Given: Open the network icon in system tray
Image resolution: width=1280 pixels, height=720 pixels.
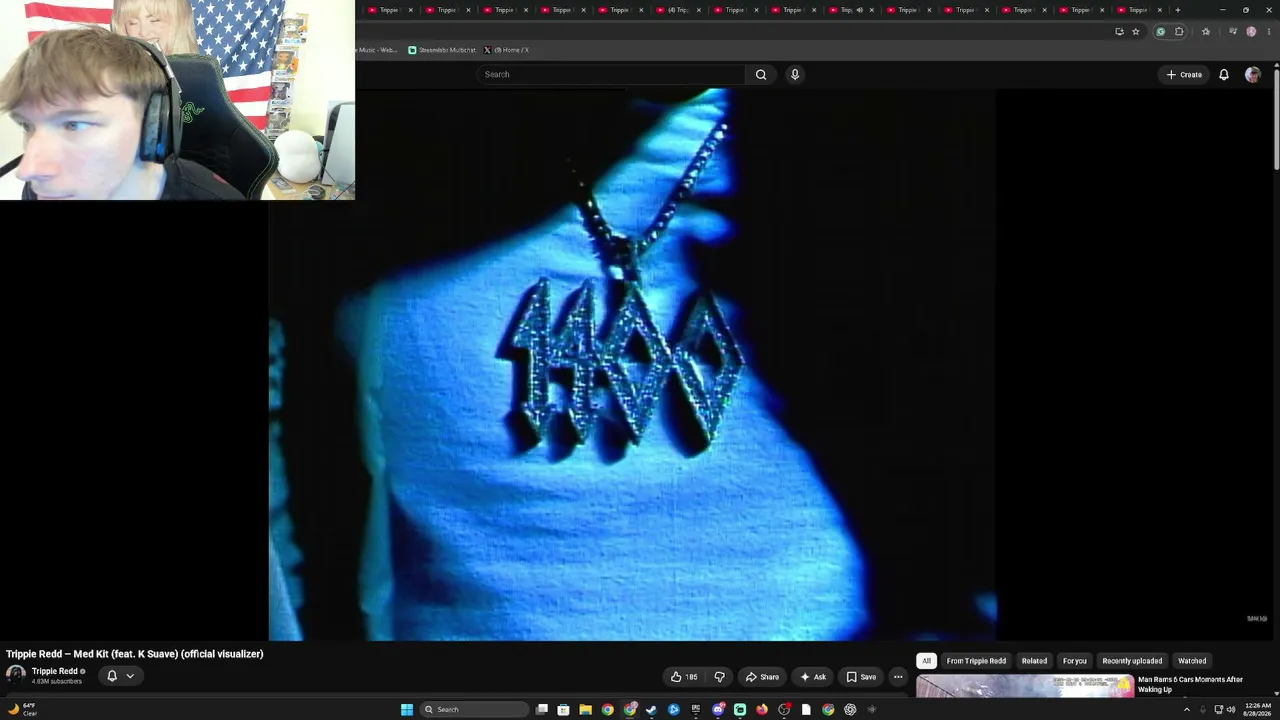Looking at the screenshot, I should (x=1218, y=710).
